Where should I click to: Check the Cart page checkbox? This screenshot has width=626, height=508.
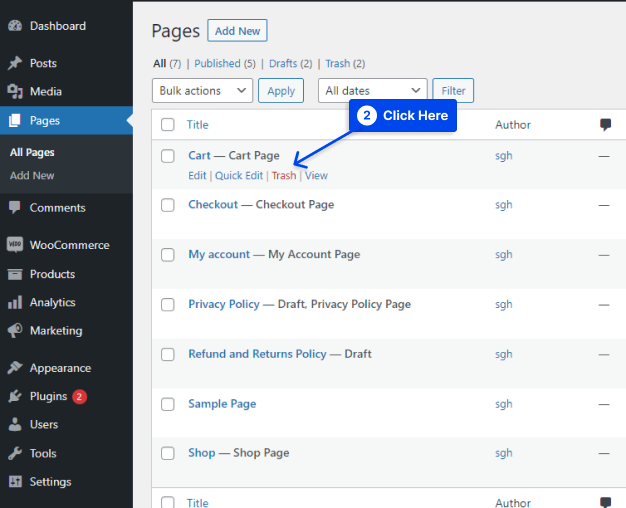(168, 156)
